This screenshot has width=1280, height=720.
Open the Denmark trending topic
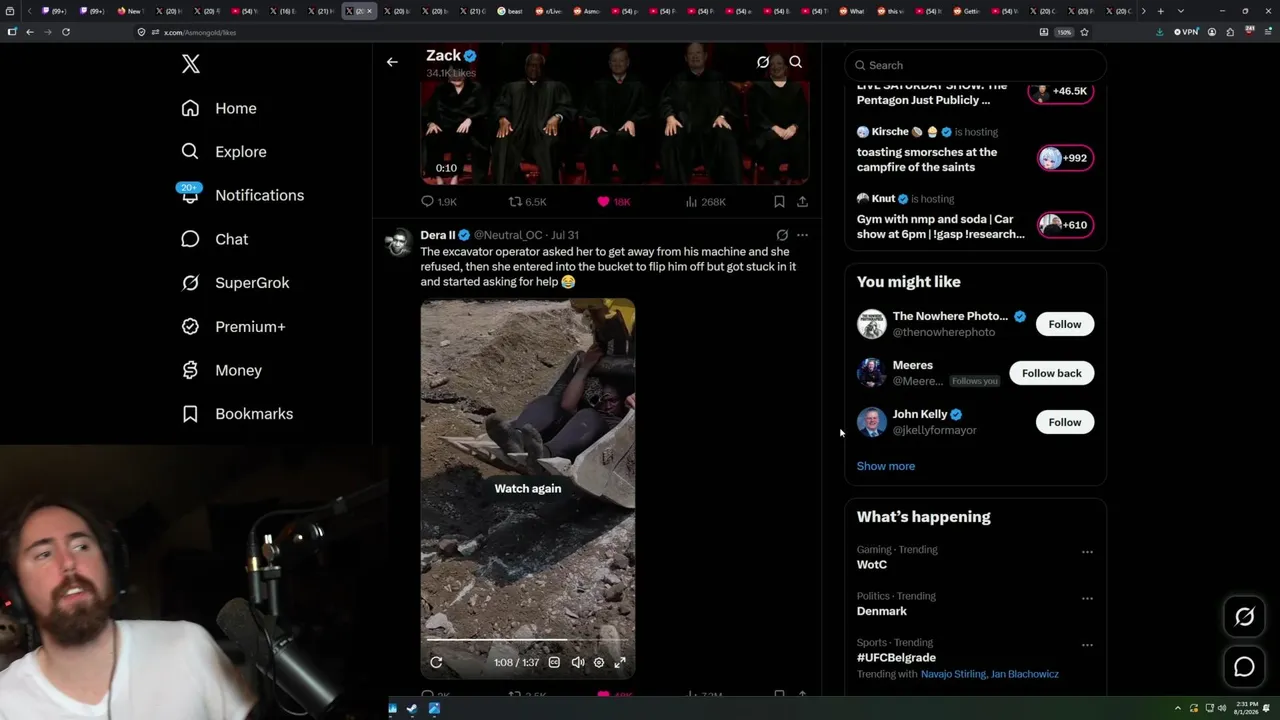tap(882, 611)
